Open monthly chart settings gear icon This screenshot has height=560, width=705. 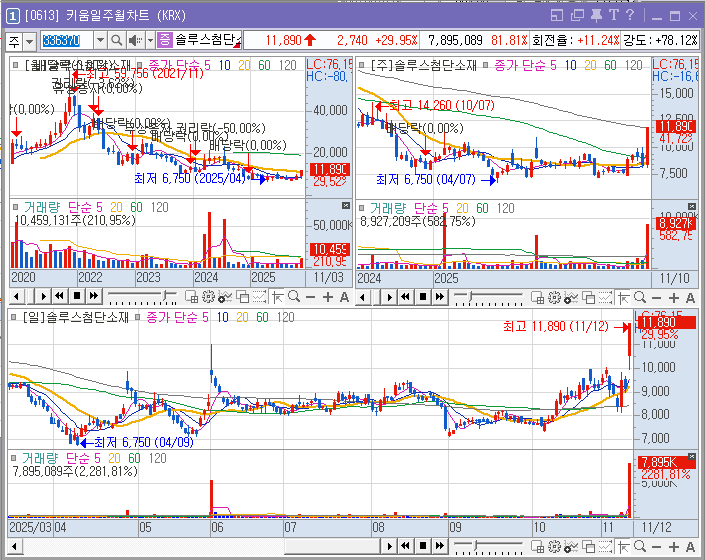208,297
